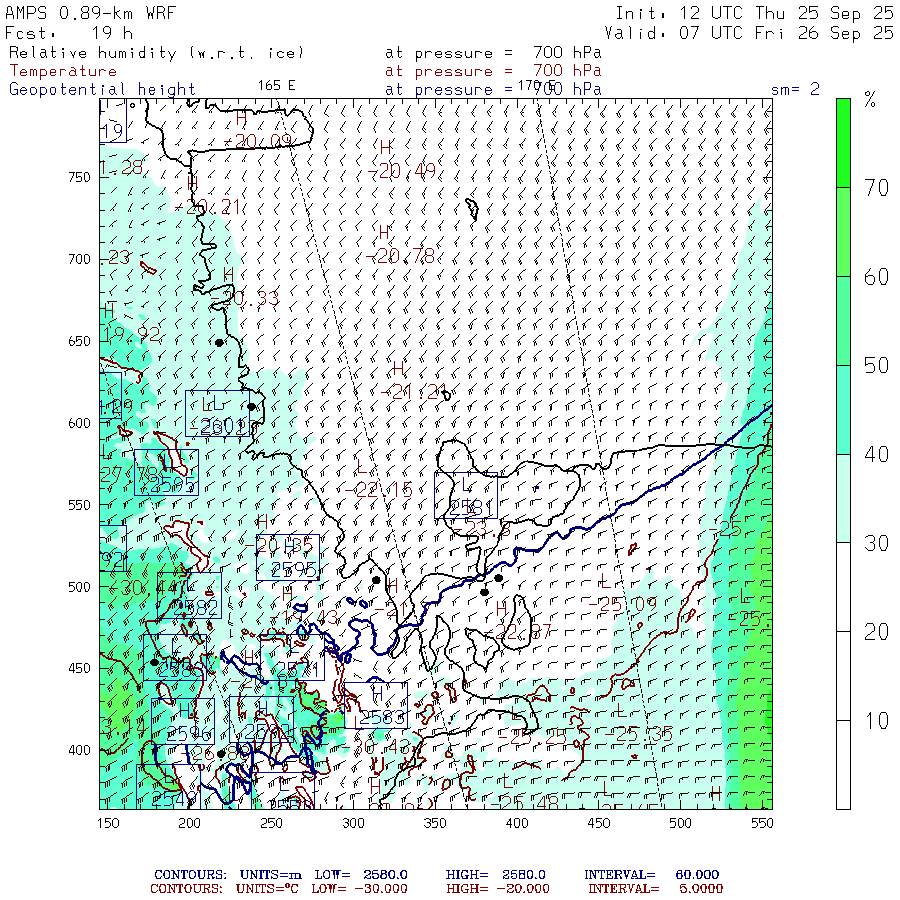Pick the colorbar segment between 60 and 70
The image size is (900, 900).
tap(843, 232)
